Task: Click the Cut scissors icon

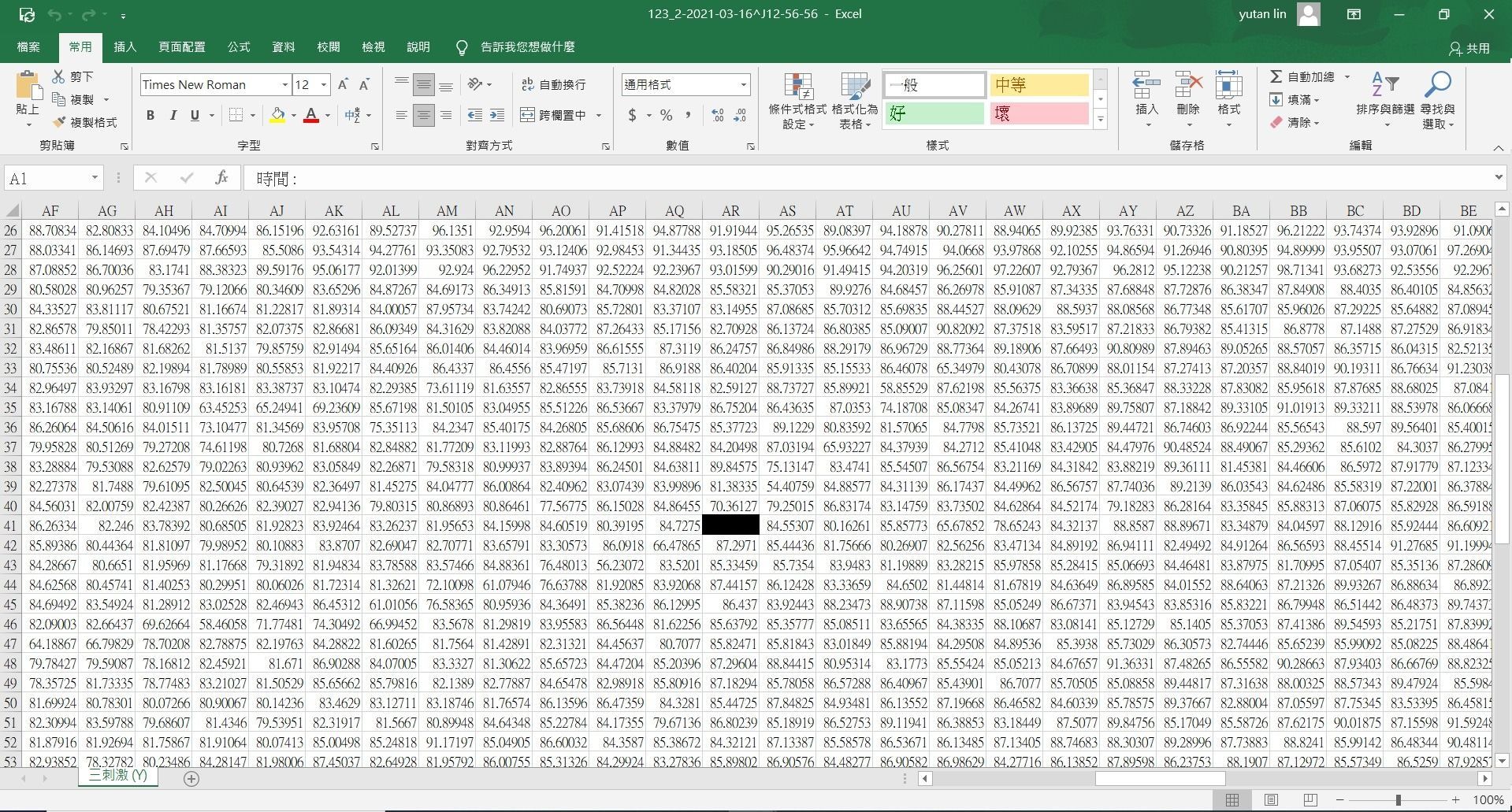Action: point(58,76)
